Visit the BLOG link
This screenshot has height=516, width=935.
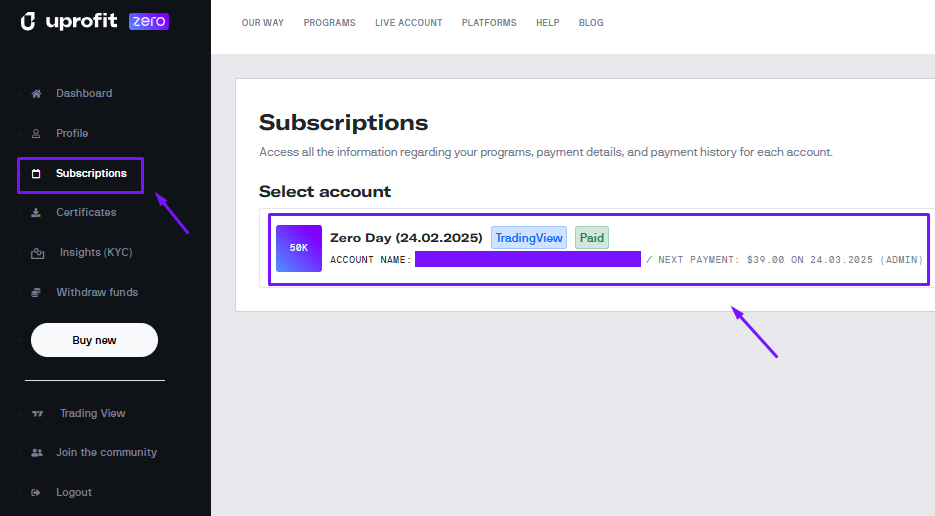tap(591, 23)
